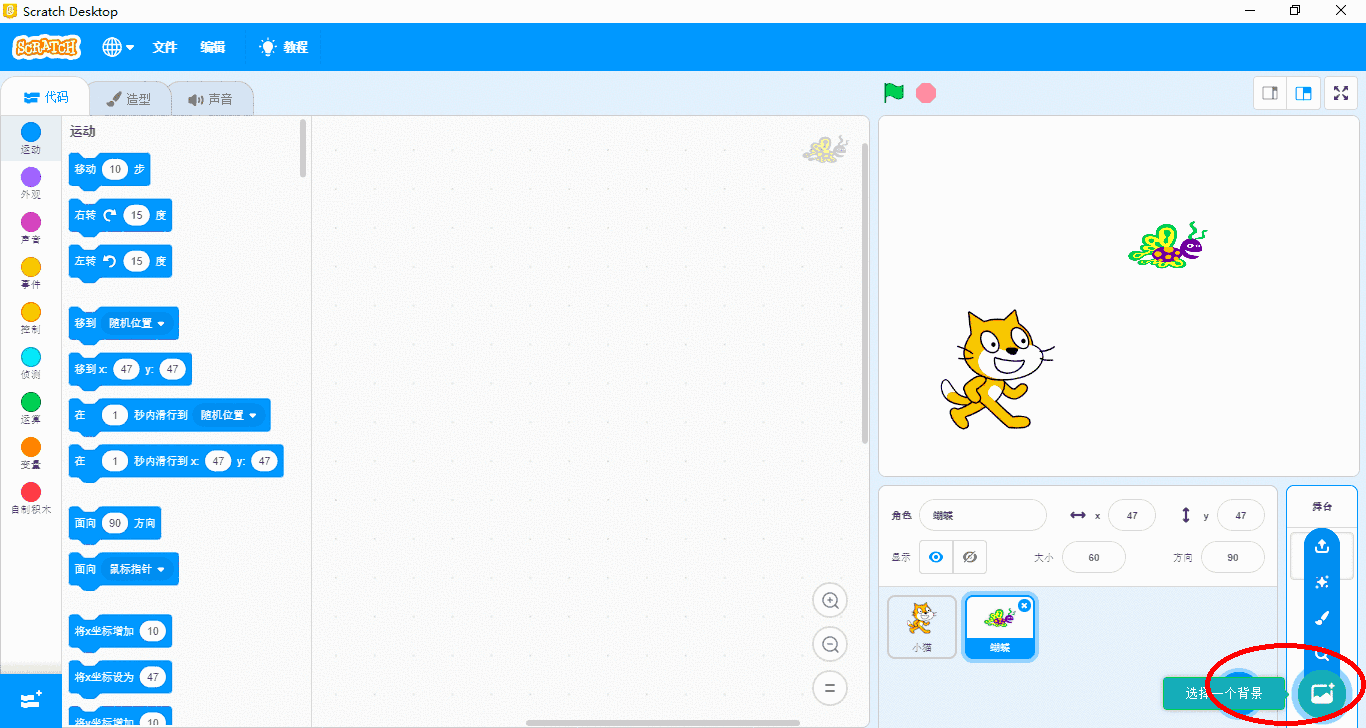Paint a new backdrop
This screenshot has width=1366, height=728.
1322,618
